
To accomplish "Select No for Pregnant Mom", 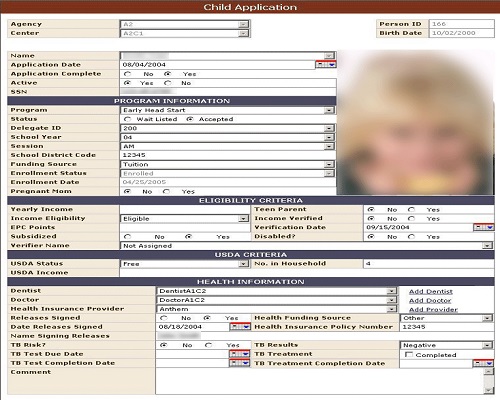I will [127, 192].
